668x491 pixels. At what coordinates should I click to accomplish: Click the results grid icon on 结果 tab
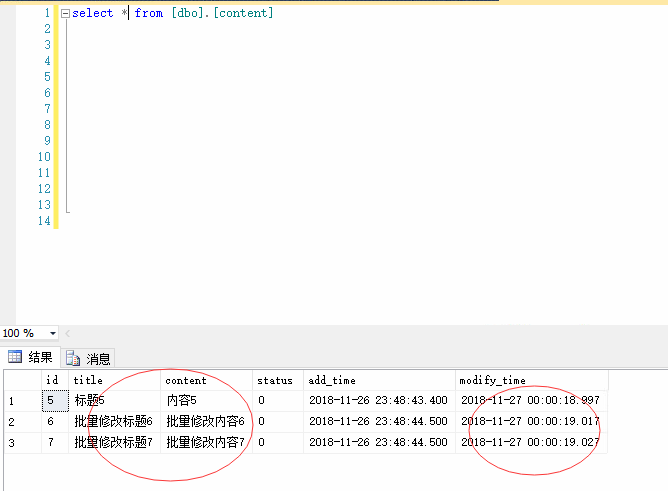[15, 356]
